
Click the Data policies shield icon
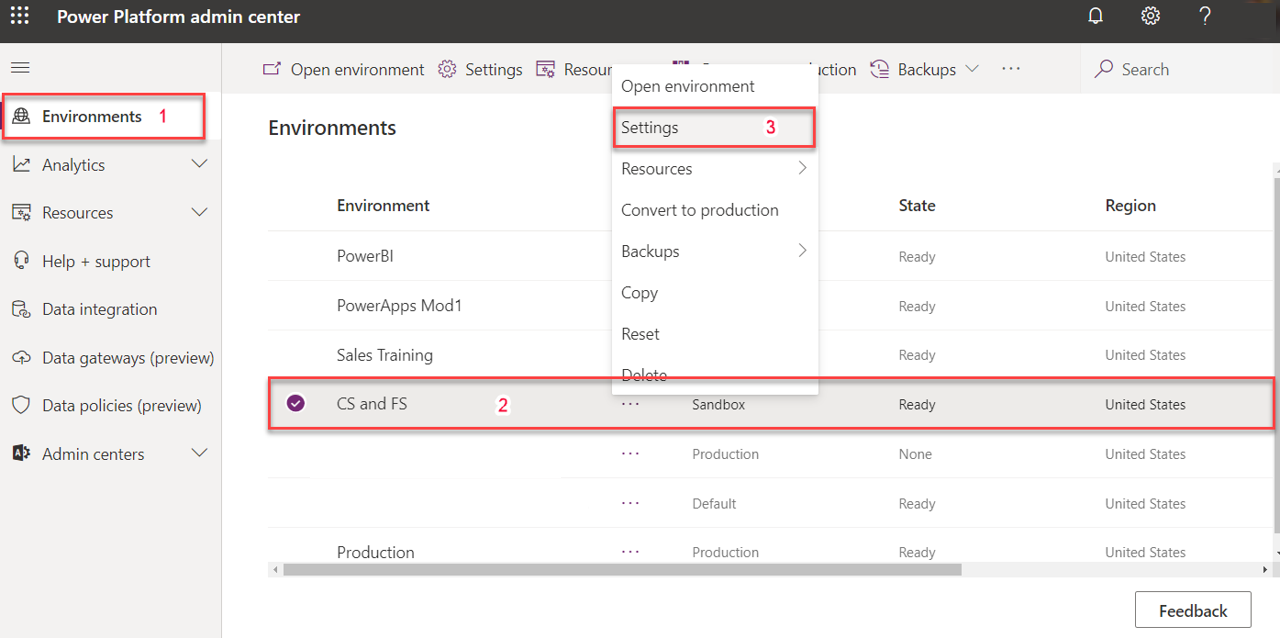[x=21, y=405]
